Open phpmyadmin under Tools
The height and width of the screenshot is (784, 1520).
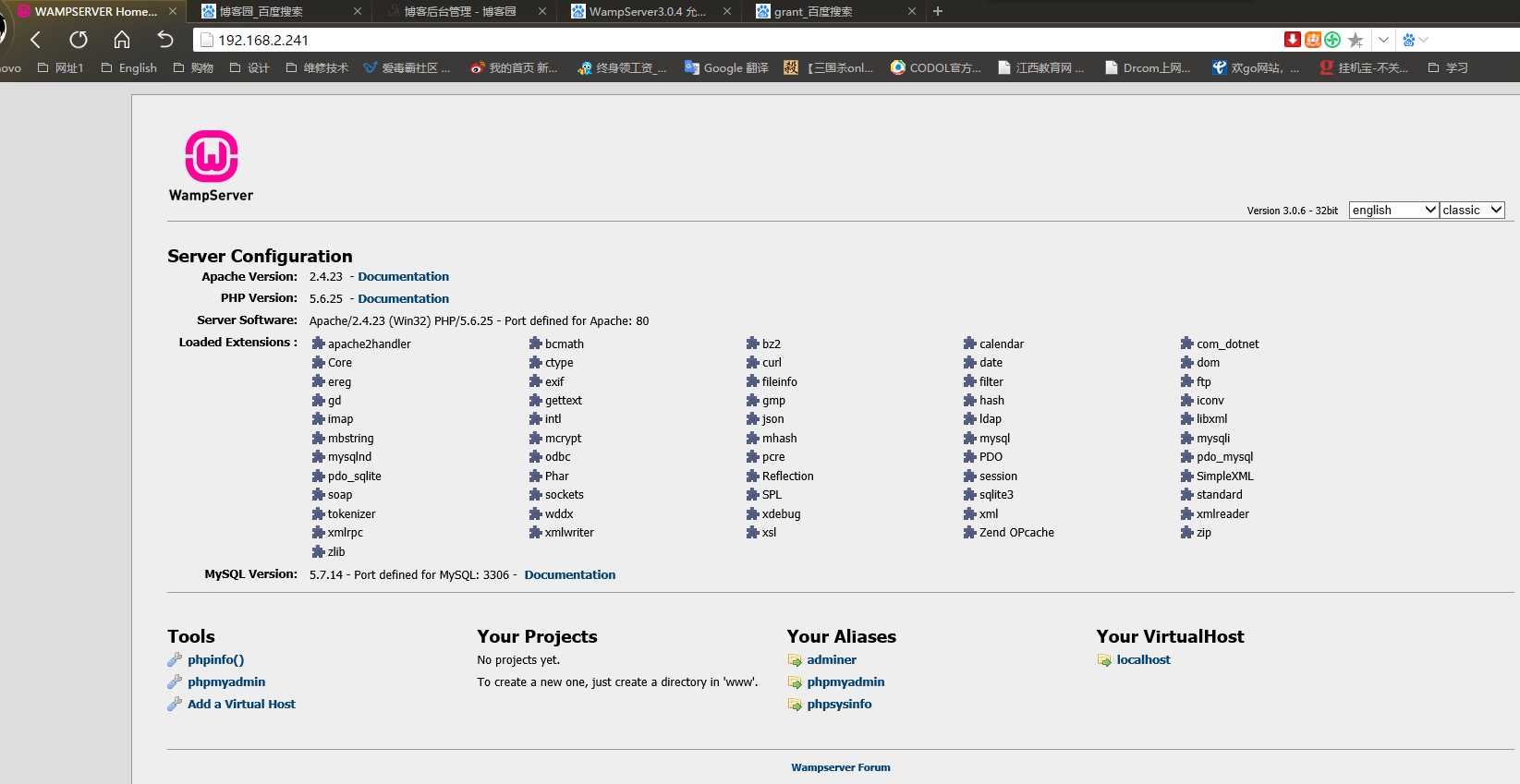point(226,681)
